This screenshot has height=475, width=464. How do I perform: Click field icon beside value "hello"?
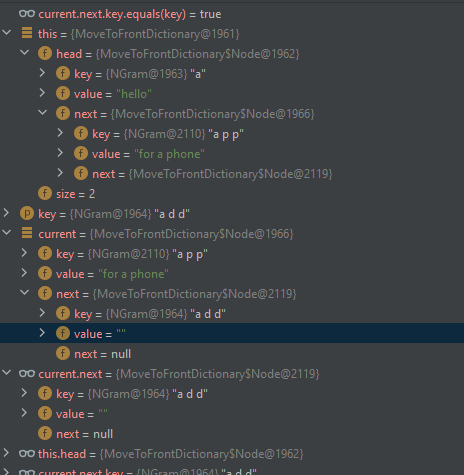click(x=63, y=93)
